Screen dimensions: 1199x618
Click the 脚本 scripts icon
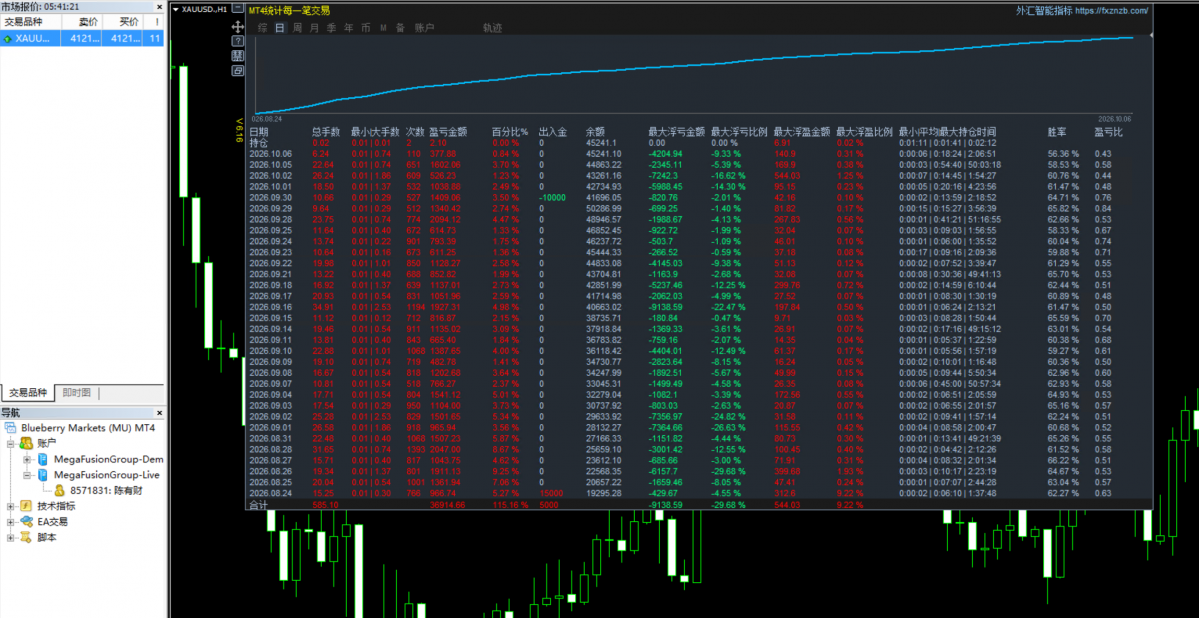click(27, 537)
